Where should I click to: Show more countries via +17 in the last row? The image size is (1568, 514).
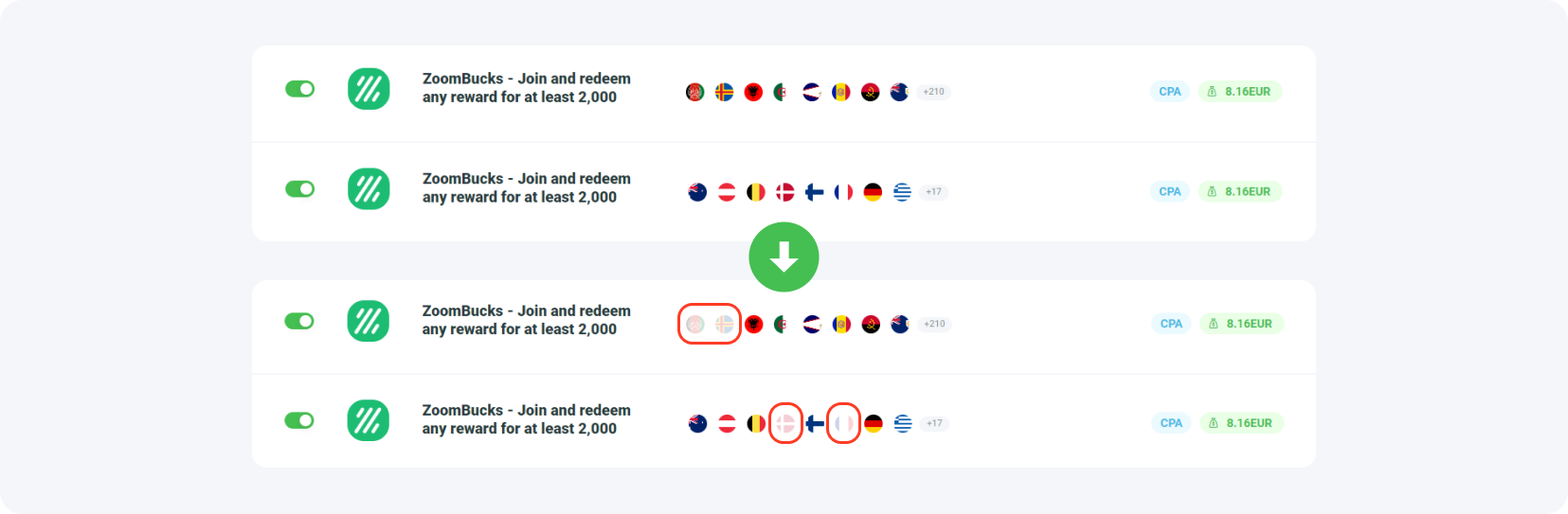(x=934, y=423)
